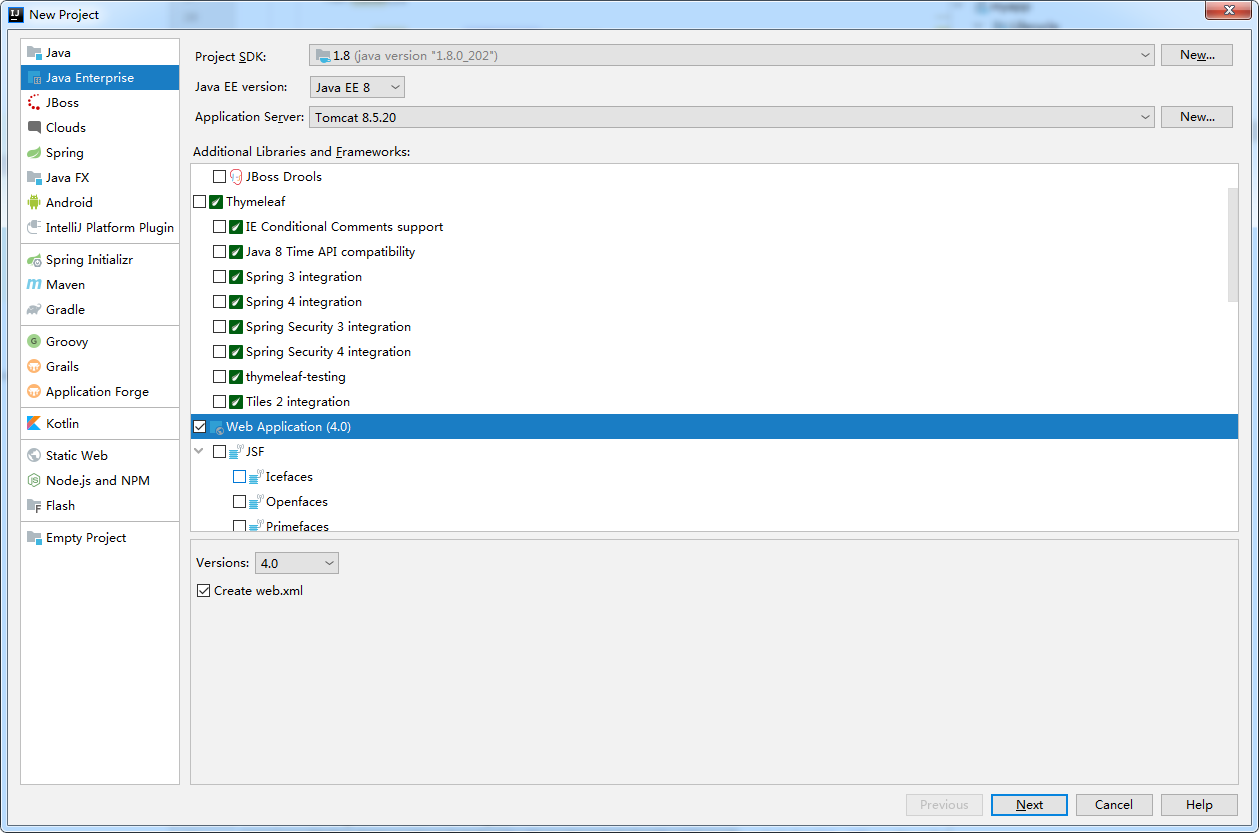
Task: Select thymeleaf-testing row
Action: (x=714, y=376)
